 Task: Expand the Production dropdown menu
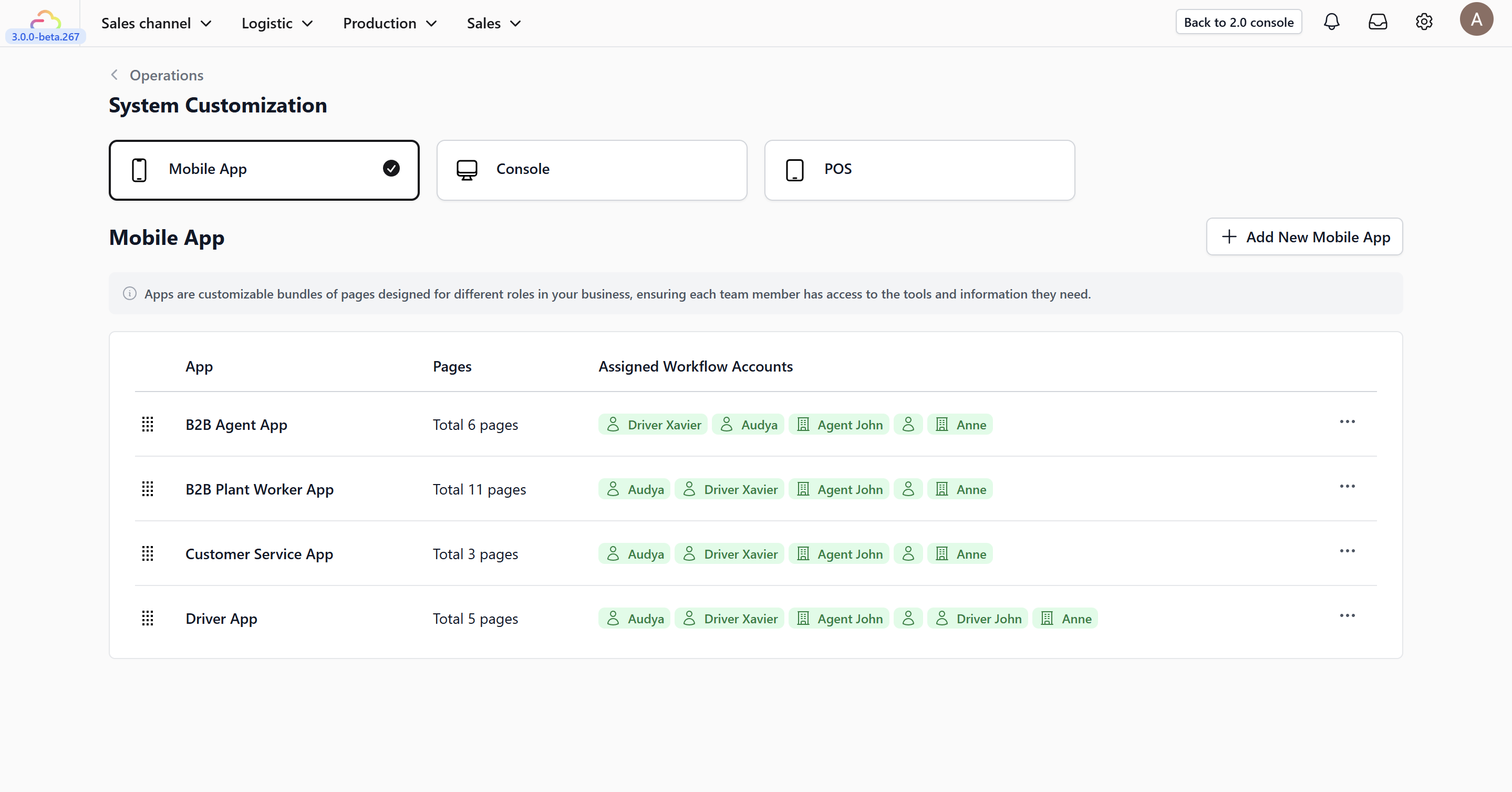[x=390, y=24]
